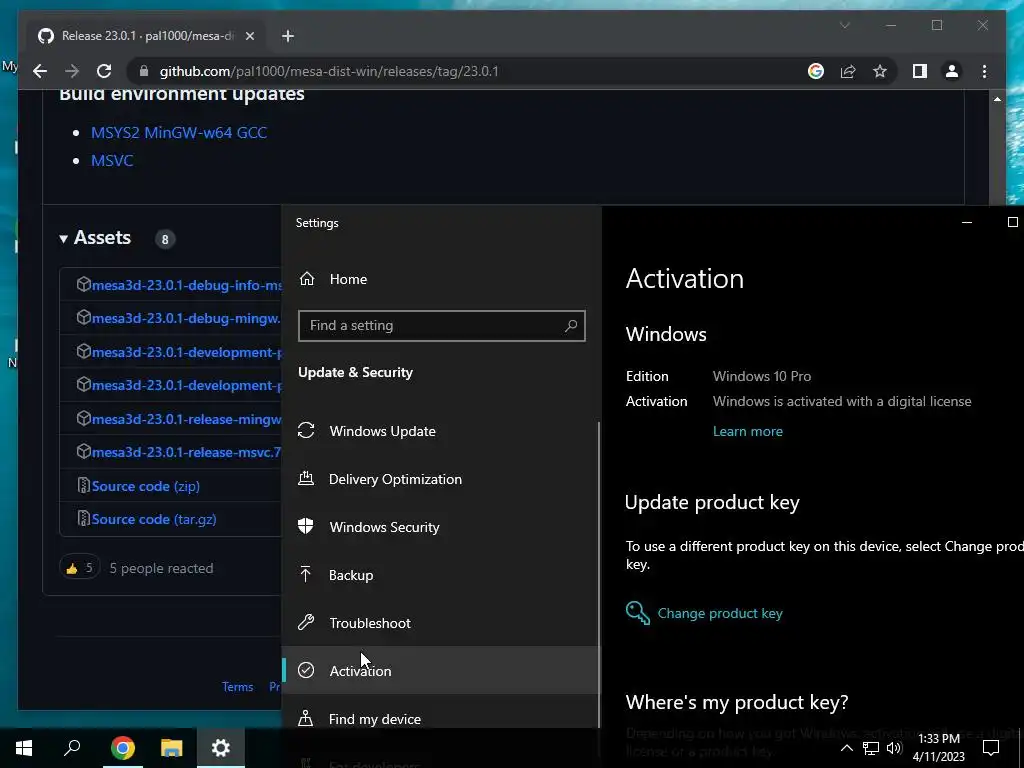Open Delivery Optimization settings
Viewport: 1024px width, 768px height.
440,479
